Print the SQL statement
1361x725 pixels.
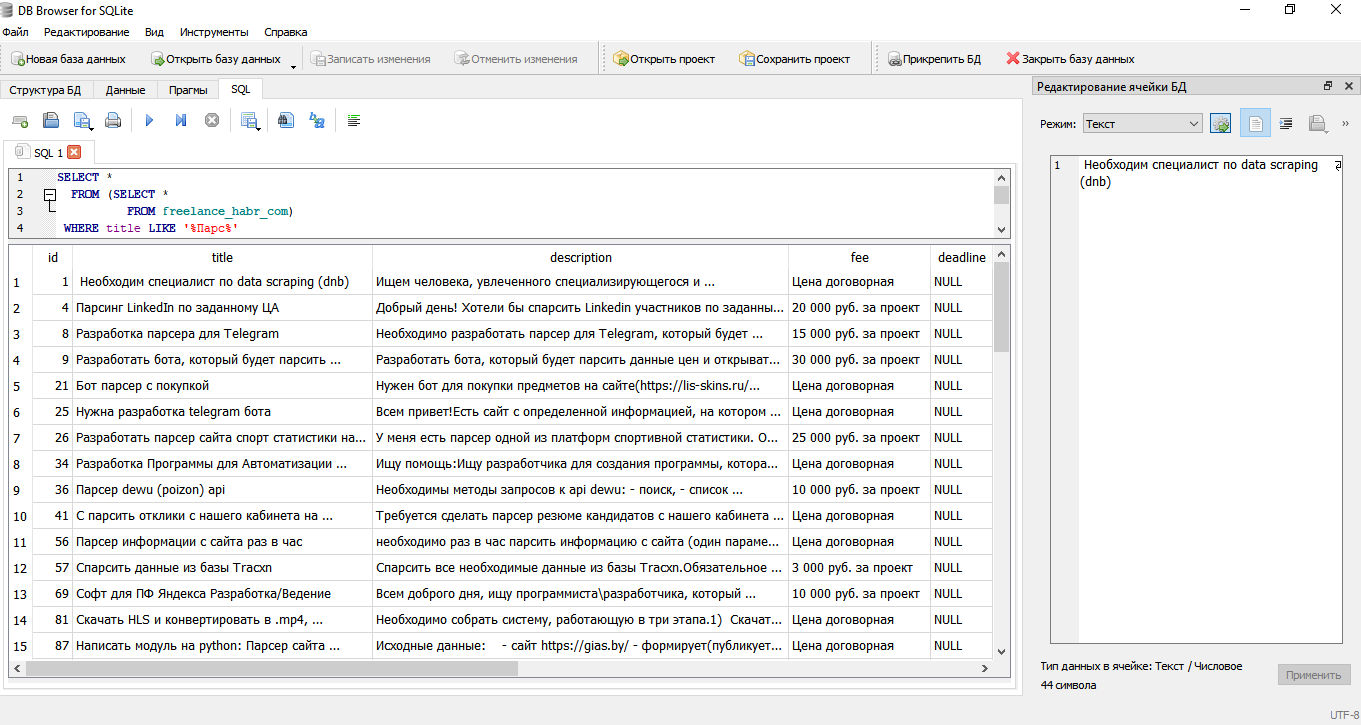pyautogui.click(x=114, y=120)
